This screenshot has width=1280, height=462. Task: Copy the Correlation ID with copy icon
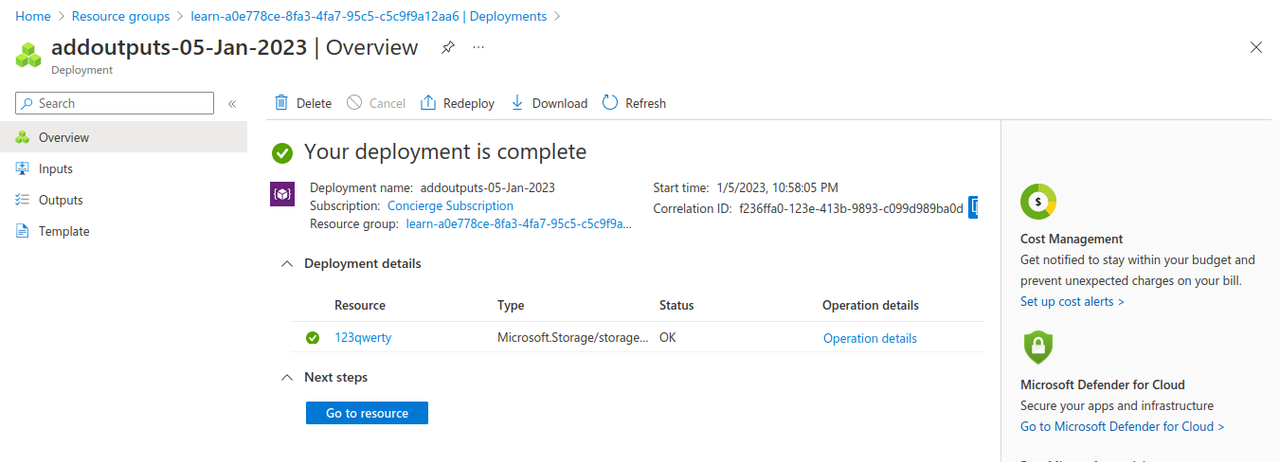tap(973, 207)
